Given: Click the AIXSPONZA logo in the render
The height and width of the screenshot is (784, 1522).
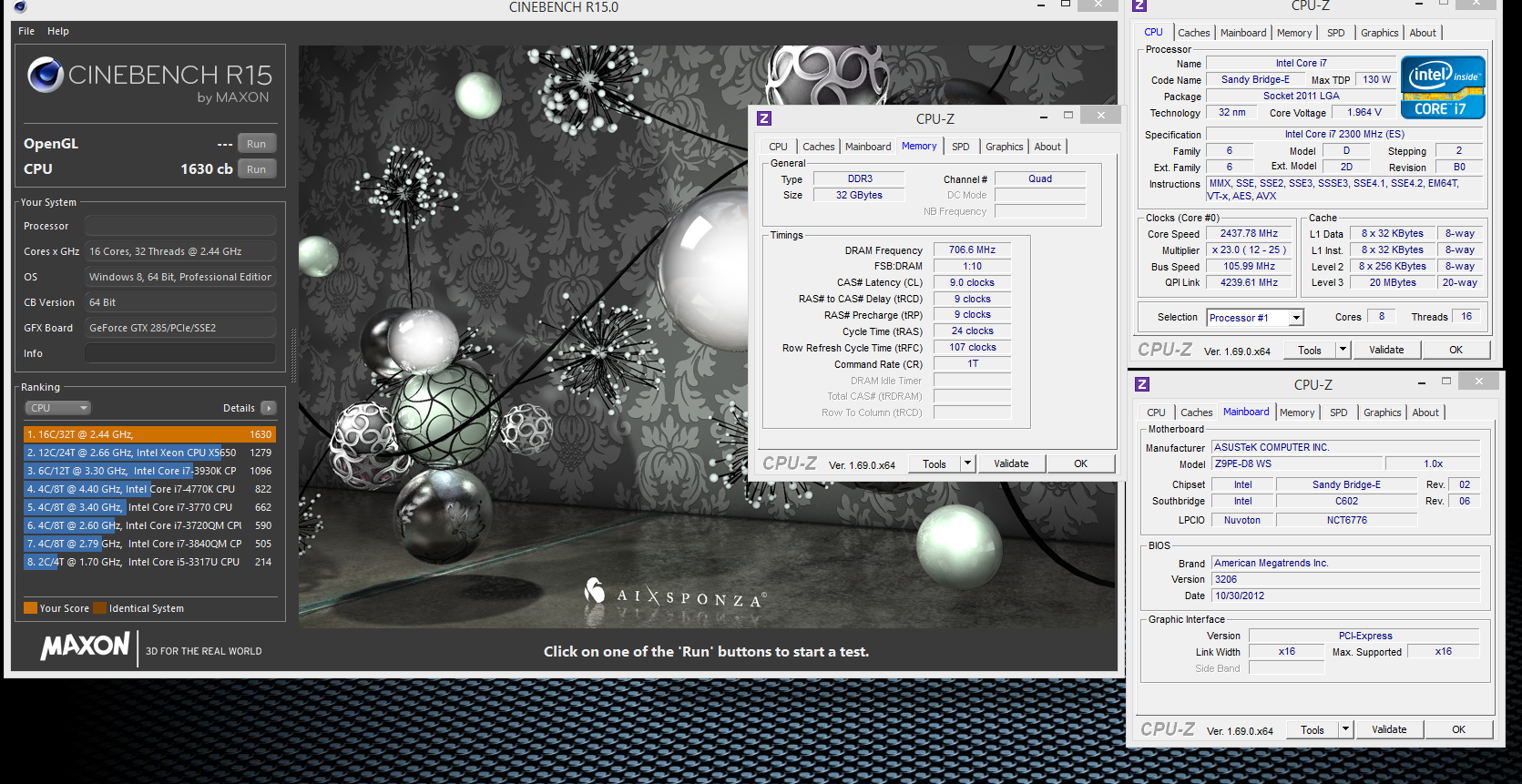Looking at the screenshot, I should [x=675, y=595].
